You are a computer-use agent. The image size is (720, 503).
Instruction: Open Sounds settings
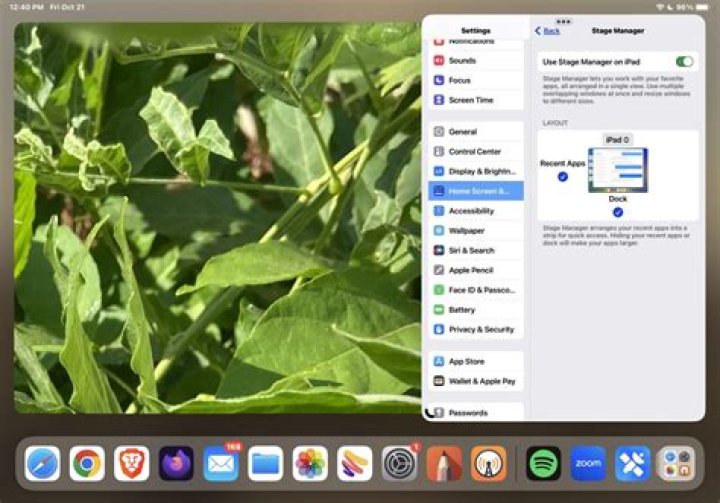coord(476,61)
